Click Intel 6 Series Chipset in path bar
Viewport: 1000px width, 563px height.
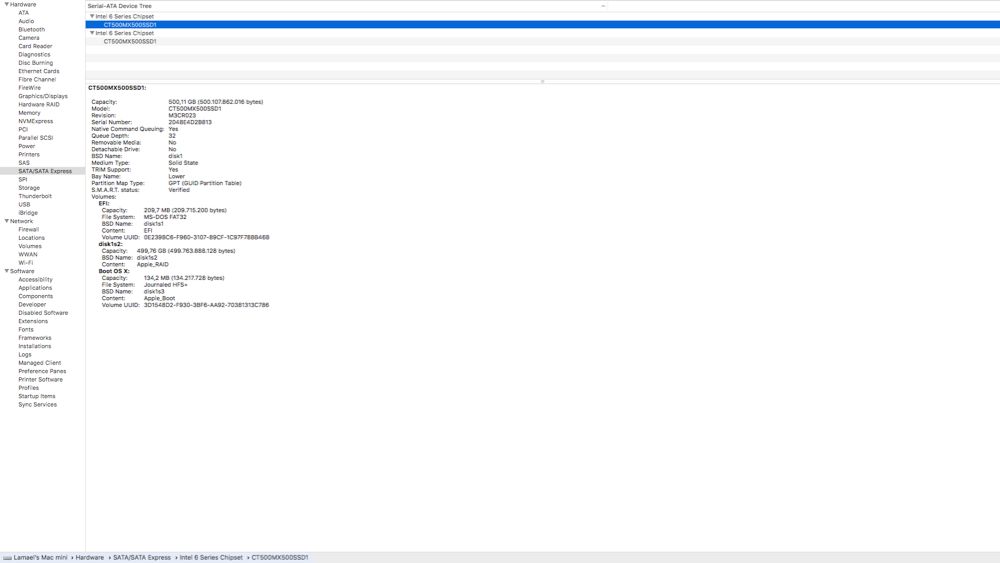click(211, 557)
